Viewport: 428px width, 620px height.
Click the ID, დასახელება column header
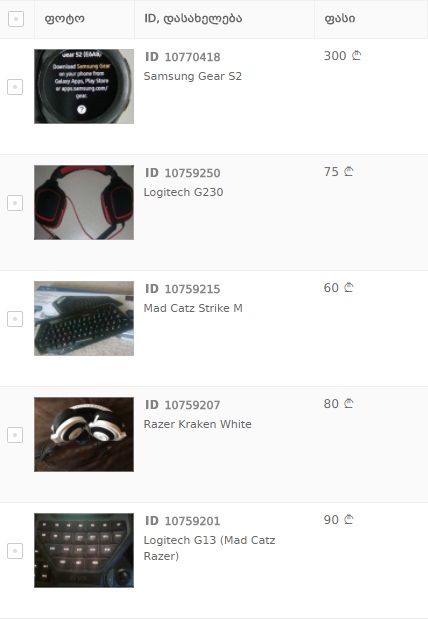tap(193, 19)
